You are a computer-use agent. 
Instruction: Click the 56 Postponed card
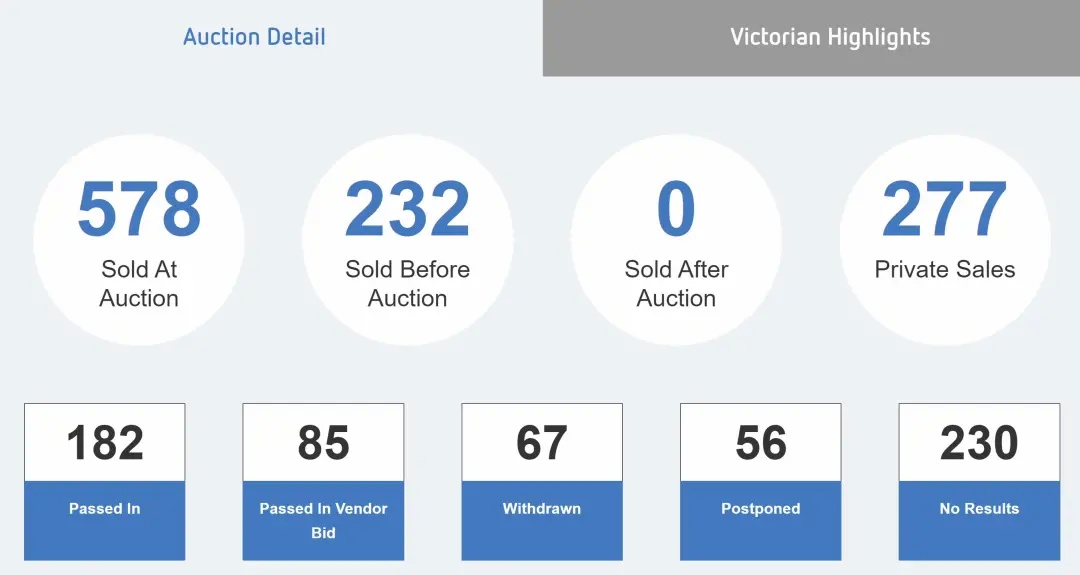pyautogui.click(x=760, y=482)
